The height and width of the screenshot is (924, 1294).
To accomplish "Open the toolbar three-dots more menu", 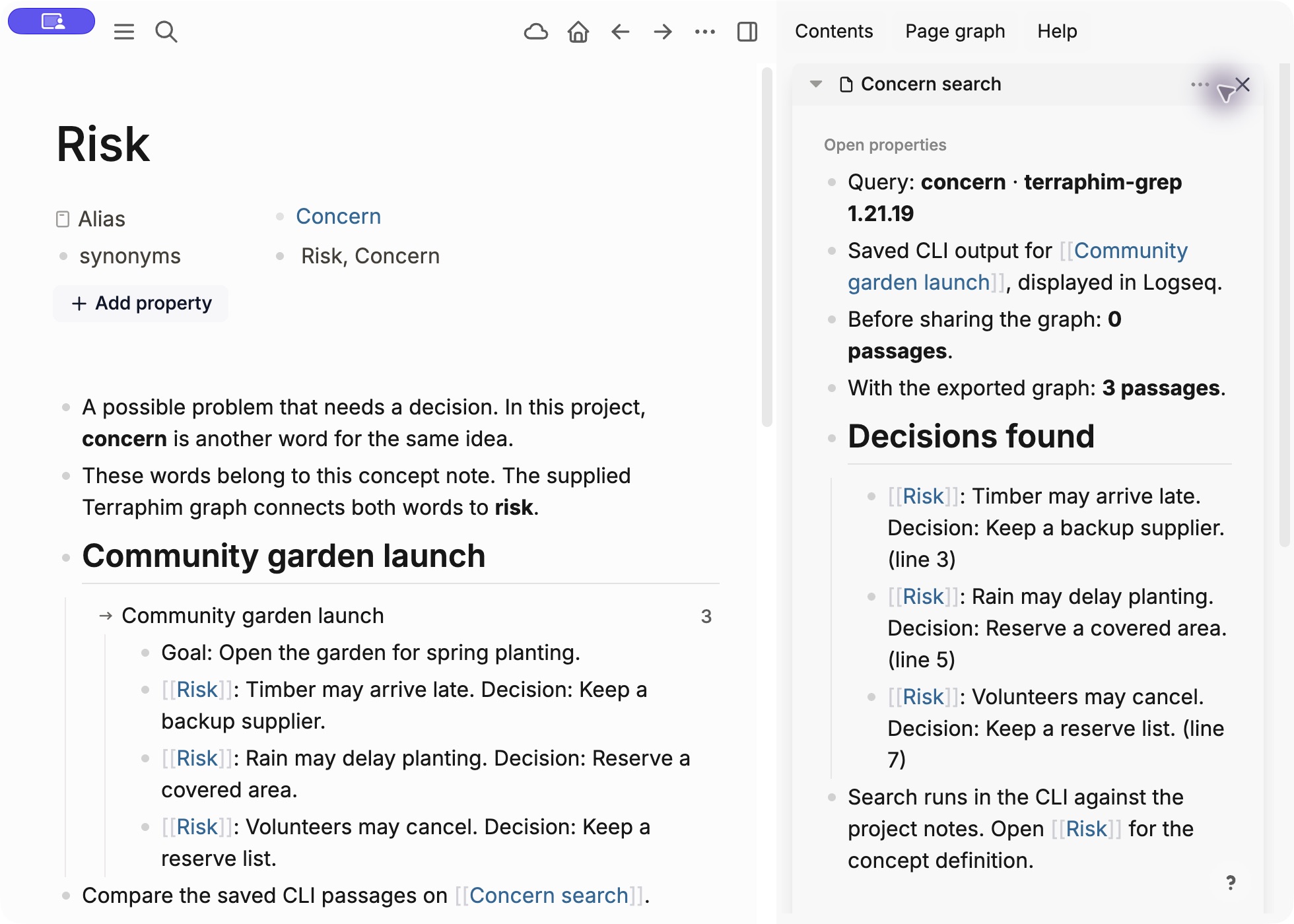I will tap(705, 32).
